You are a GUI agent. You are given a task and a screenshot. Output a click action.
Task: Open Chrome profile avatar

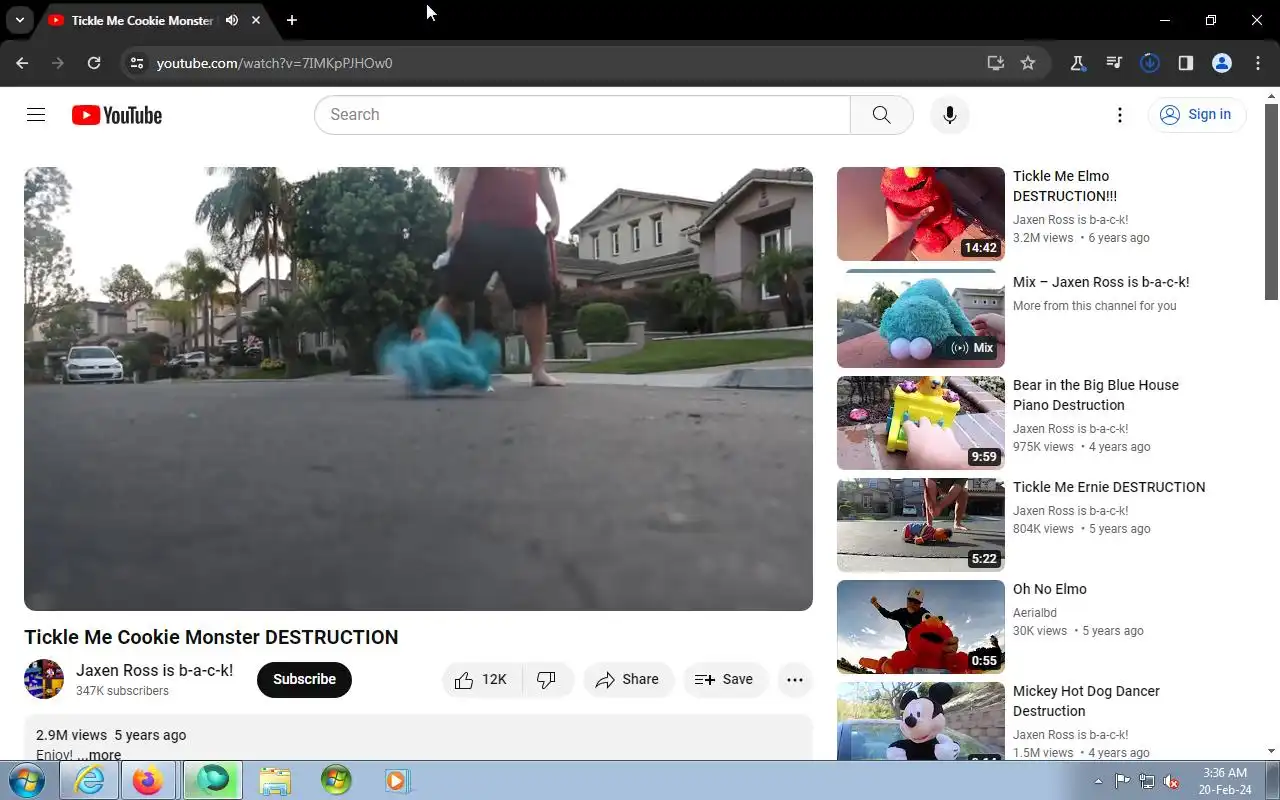[x=1222, y=63]
